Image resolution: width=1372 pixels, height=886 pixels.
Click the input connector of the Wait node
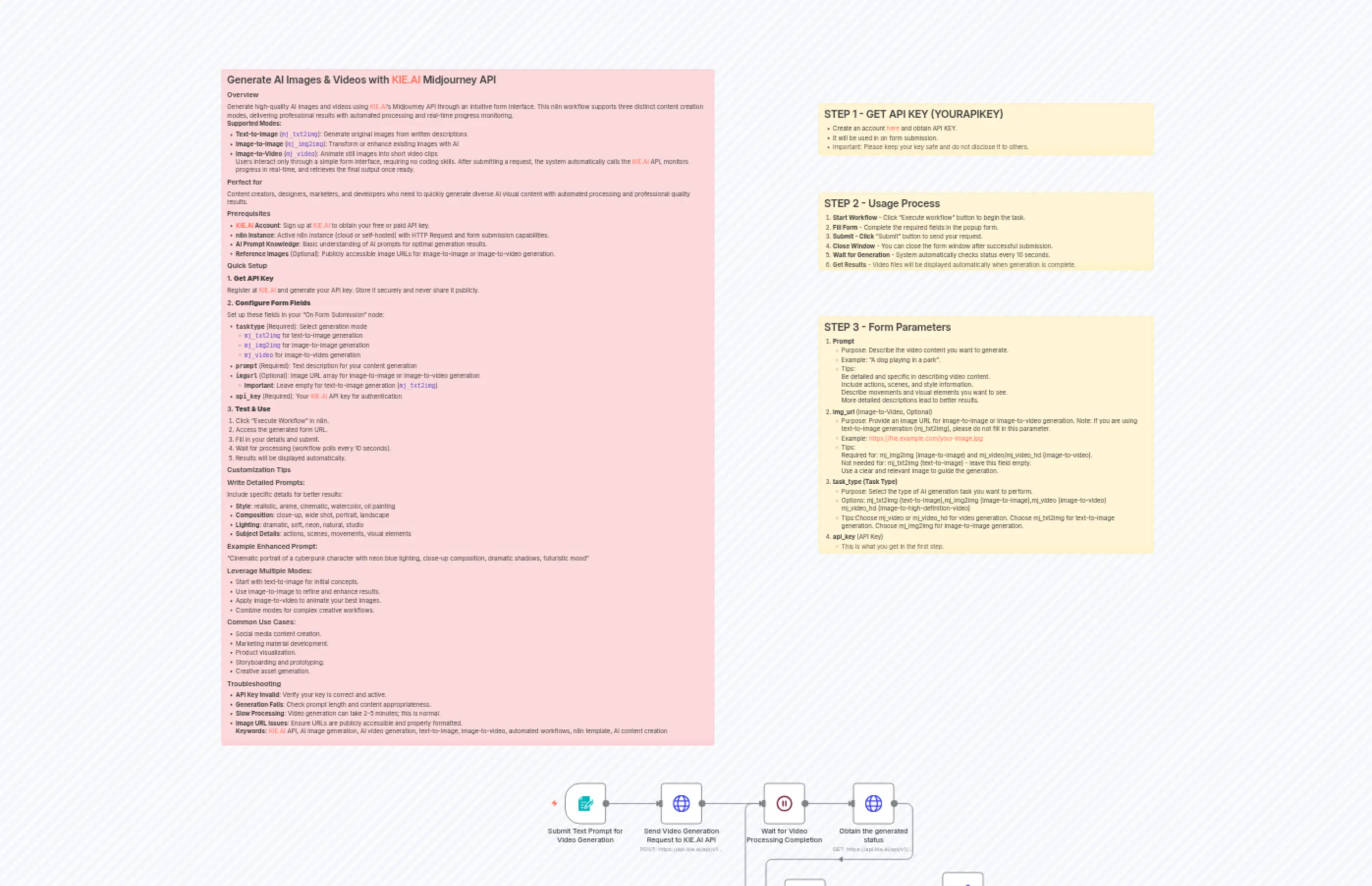click(764, 804)
